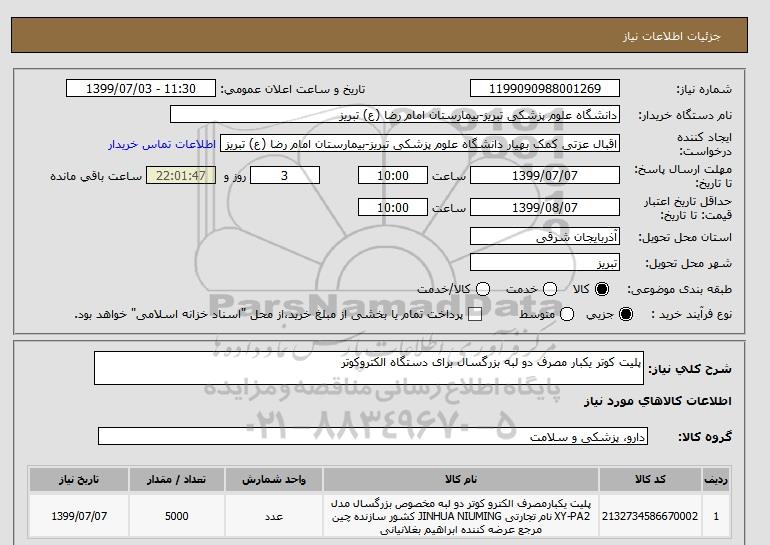Click the remaining days field showing 3
This screenshot has height=545, width=770.
(x=285, y=175)
